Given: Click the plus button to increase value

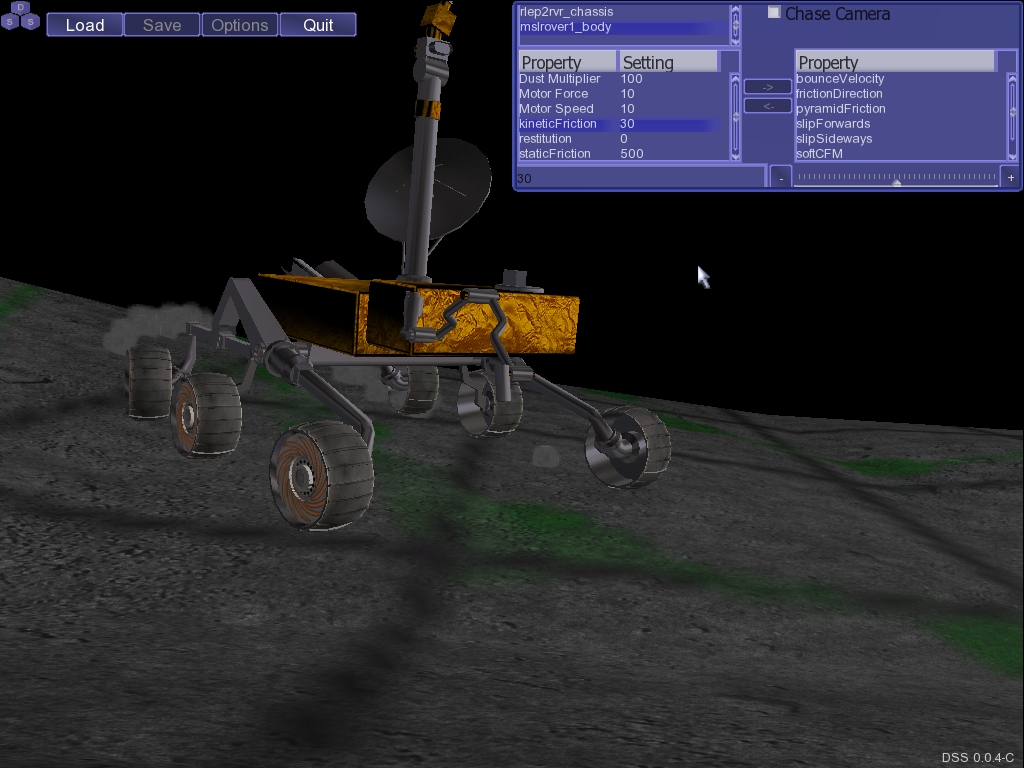Looking at the screenshot, I should tap(1011, 178).
